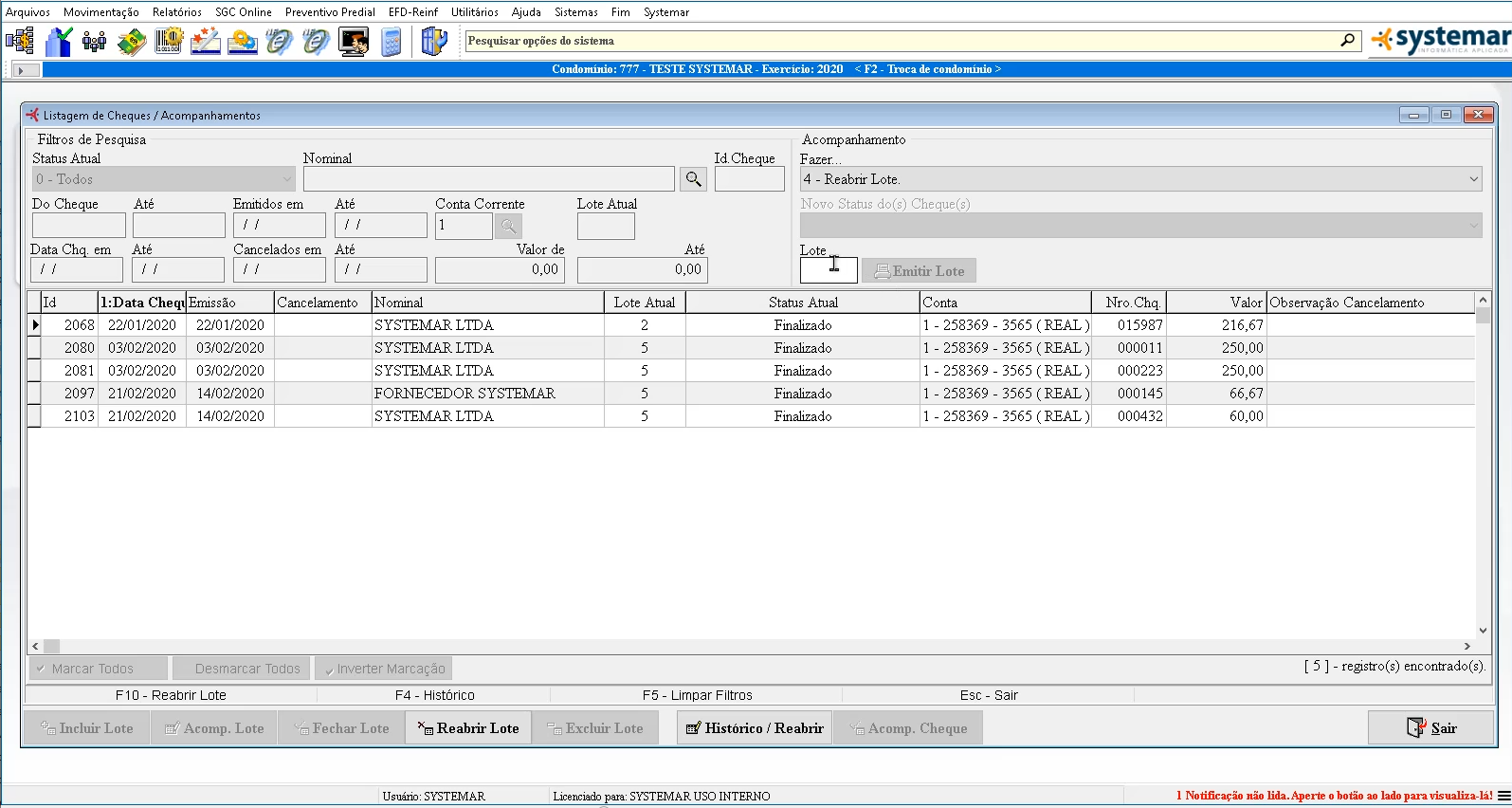Open the Fazer action dropdown
Viewport: 1512px width, 808px height.
1473,179
